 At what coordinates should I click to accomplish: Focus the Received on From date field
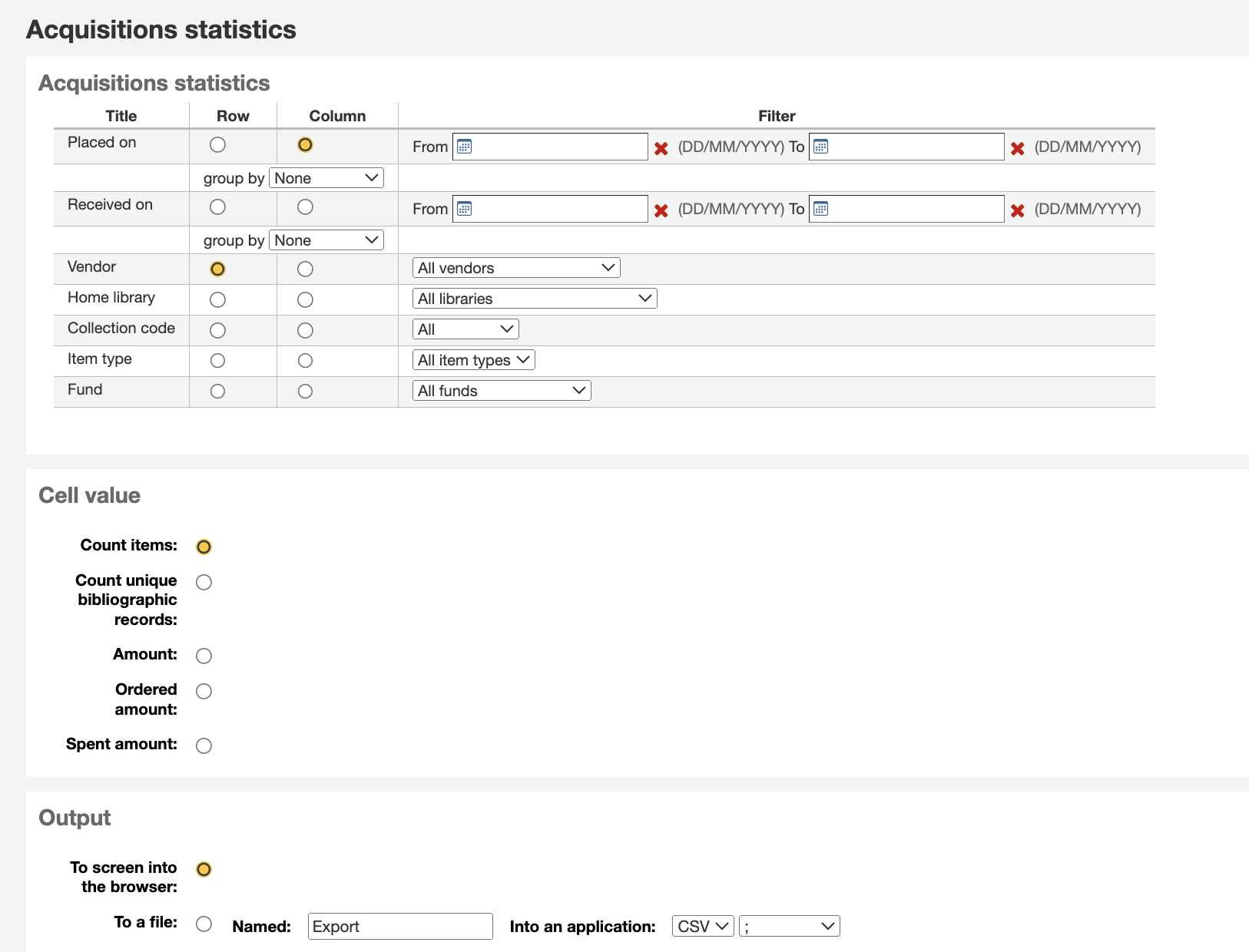pos(550,209)
